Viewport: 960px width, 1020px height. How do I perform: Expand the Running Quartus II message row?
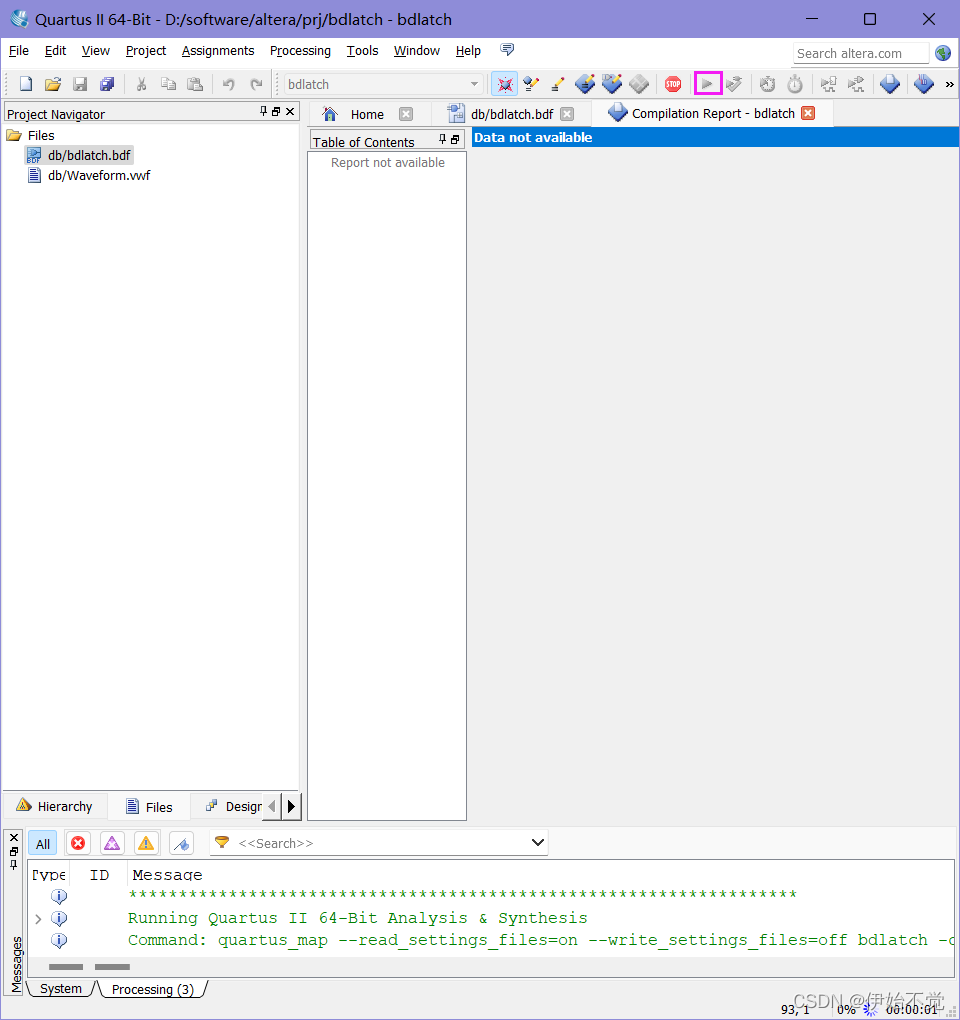coord(38,919)
